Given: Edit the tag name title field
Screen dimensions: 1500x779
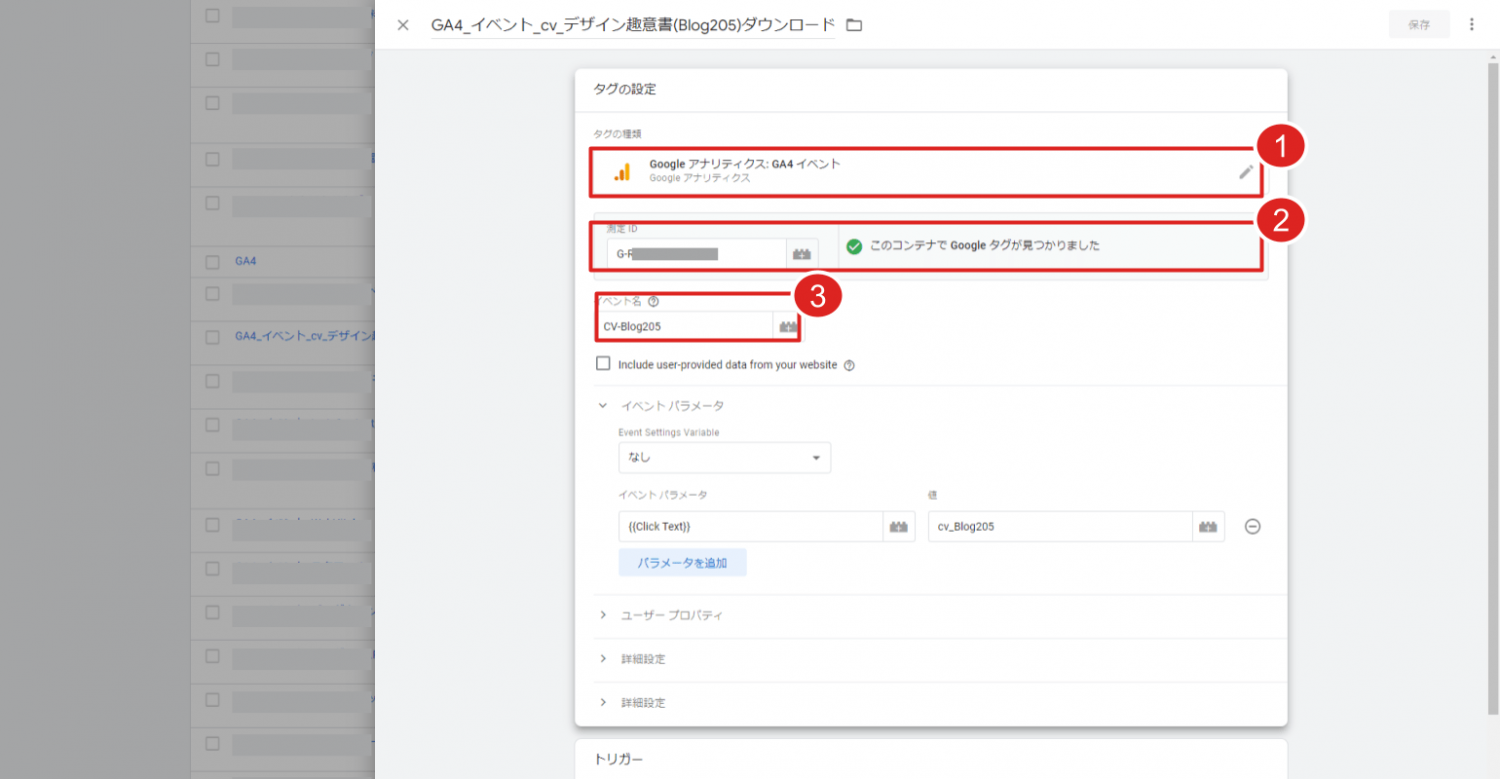Looking at the screenshot, I should pyautogui.click(x=632, y=25).
